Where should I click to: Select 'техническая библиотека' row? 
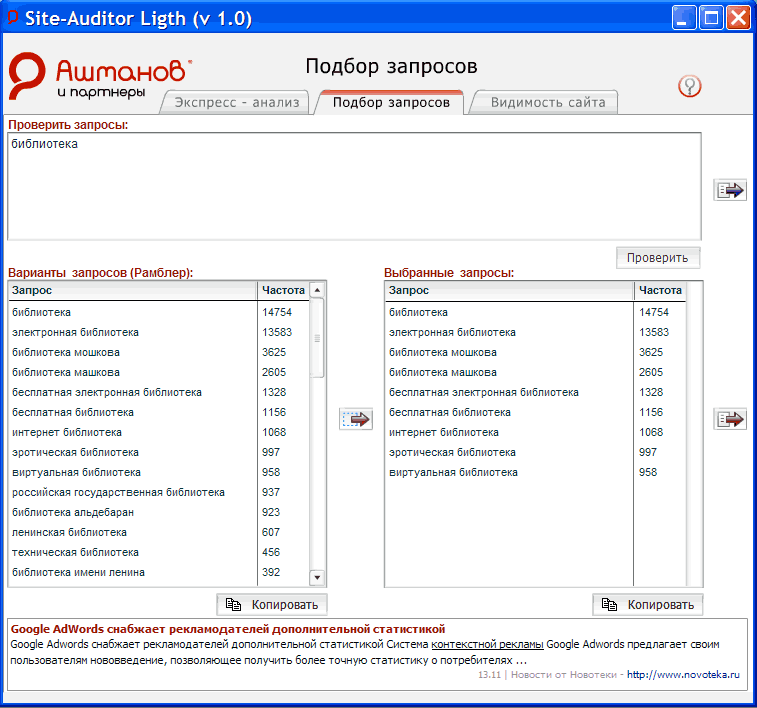pos(158,553)
